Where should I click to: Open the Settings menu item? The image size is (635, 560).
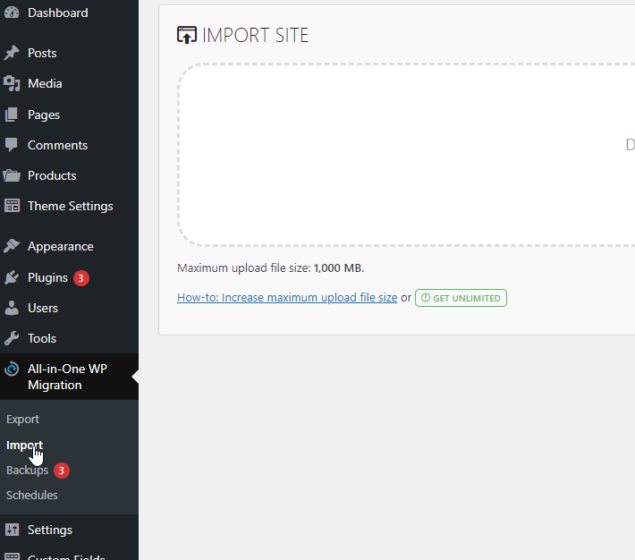coord(50,530)
